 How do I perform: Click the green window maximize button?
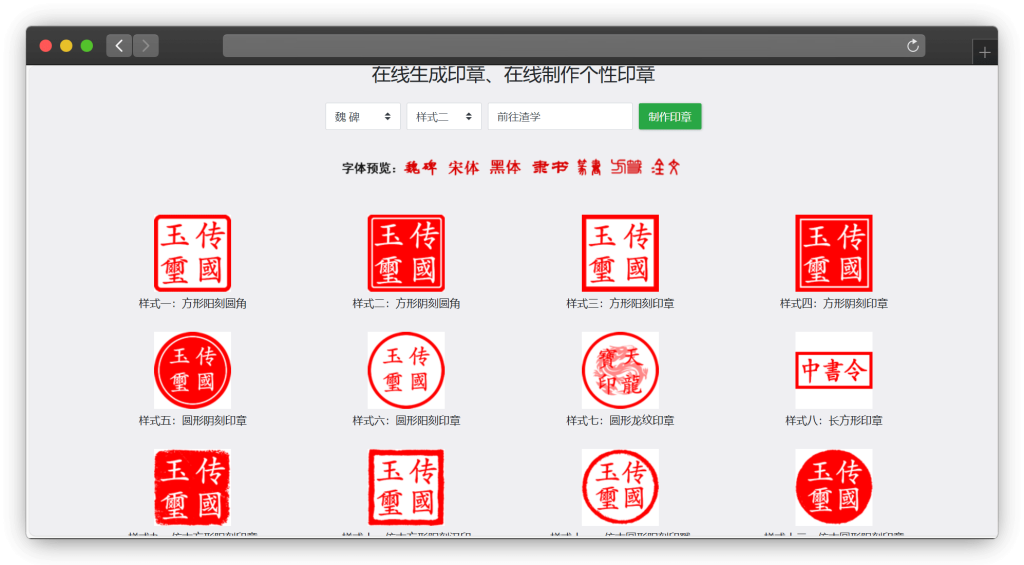tap(87, 46)
